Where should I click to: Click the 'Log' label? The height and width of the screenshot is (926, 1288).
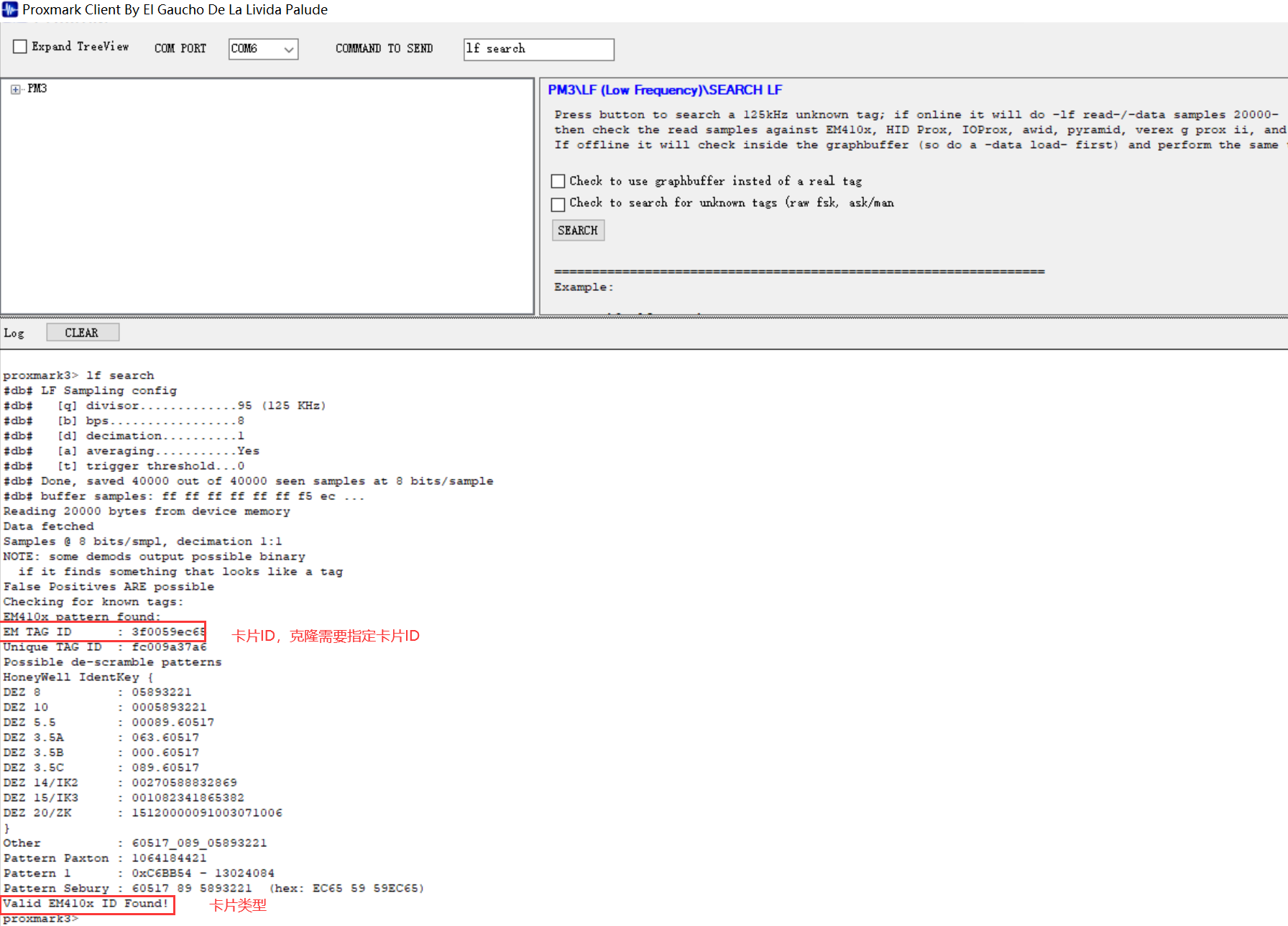coord(14,333)
